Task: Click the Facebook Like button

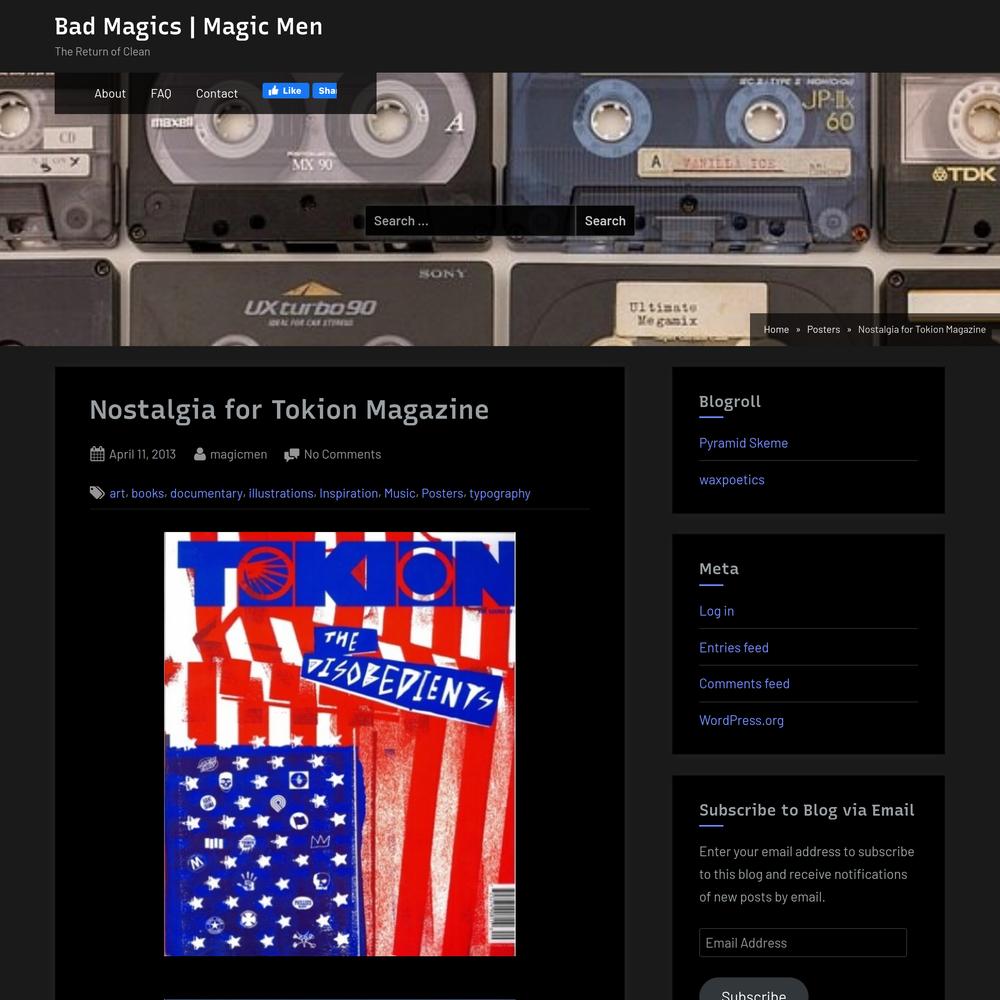Action: click(286, 91)
